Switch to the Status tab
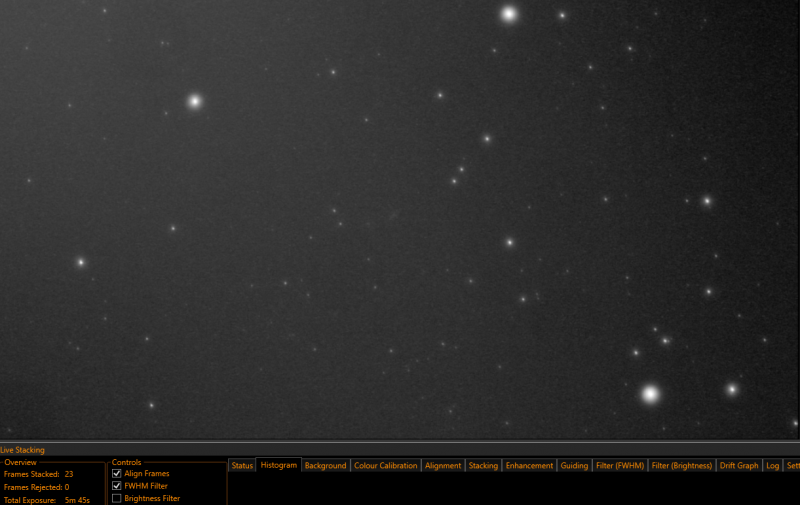Screen dimensions: 800x505 point(242,465)
